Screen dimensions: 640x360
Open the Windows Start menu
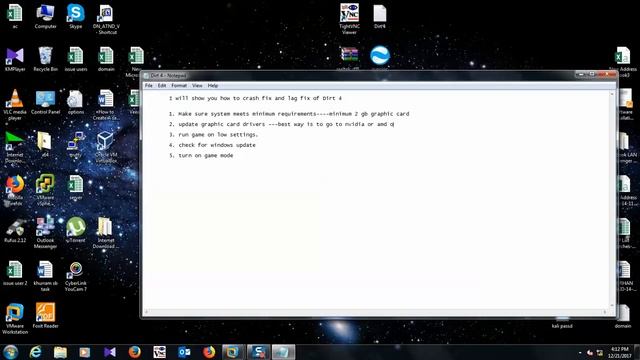click(x=11, y=351)
